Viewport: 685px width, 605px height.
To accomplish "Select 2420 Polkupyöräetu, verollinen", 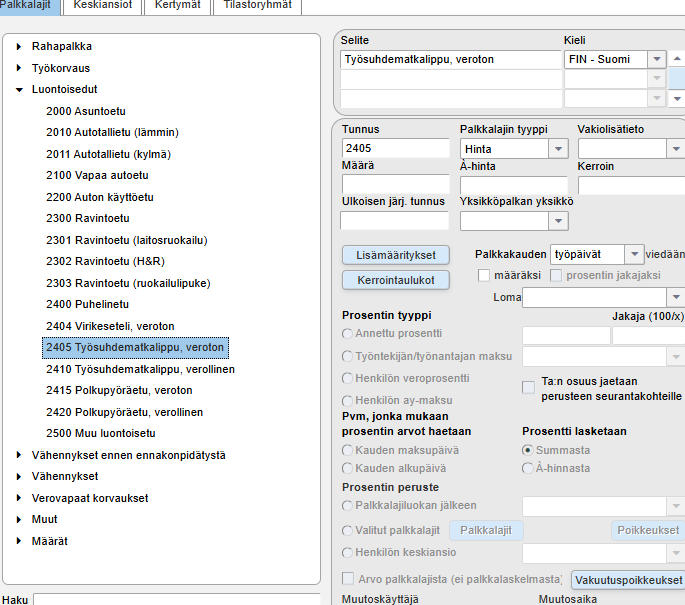I will pyautogui.click(x=125, y=412).
